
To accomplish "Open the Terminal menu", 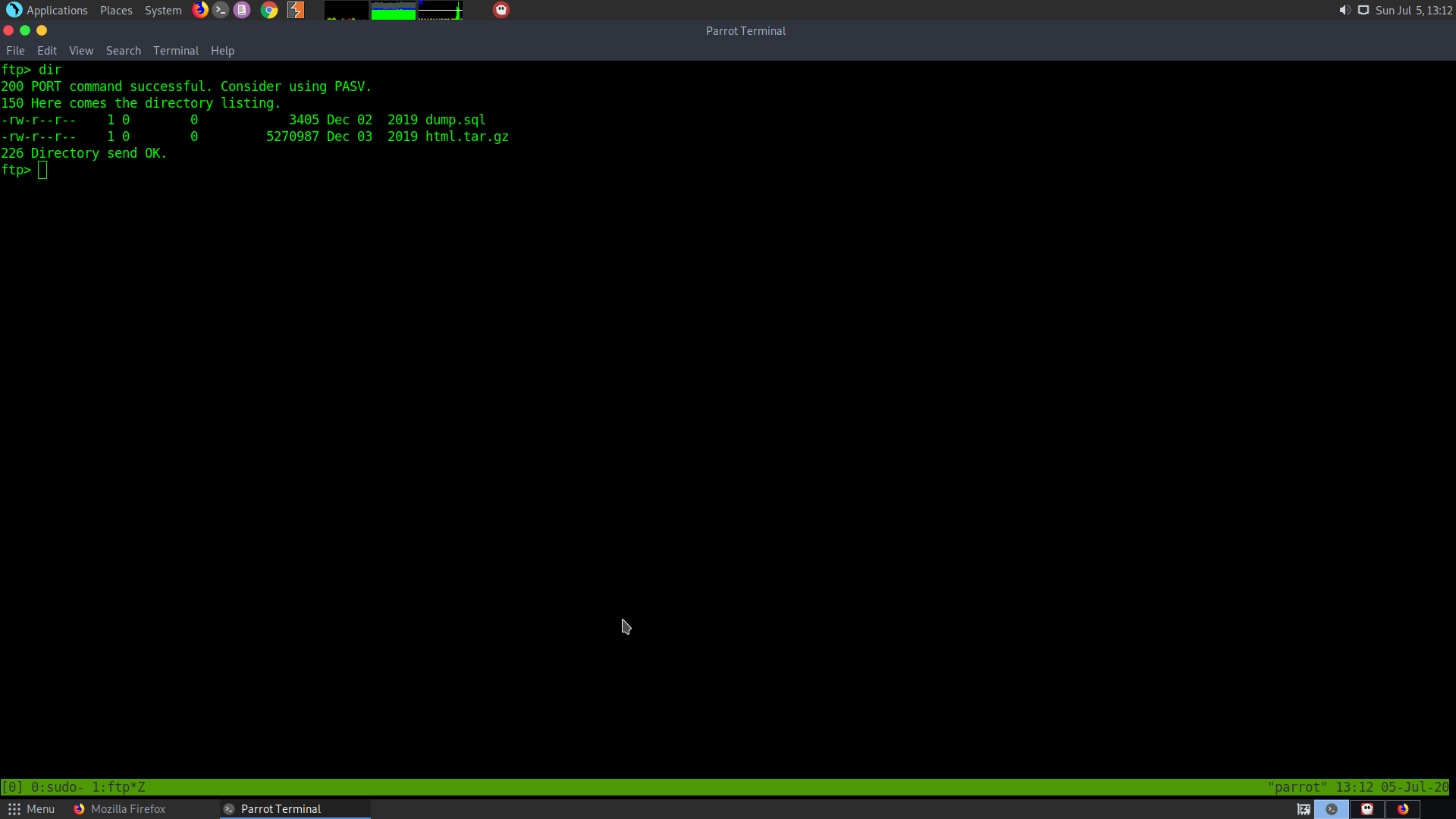I will [x=176, y=51].
